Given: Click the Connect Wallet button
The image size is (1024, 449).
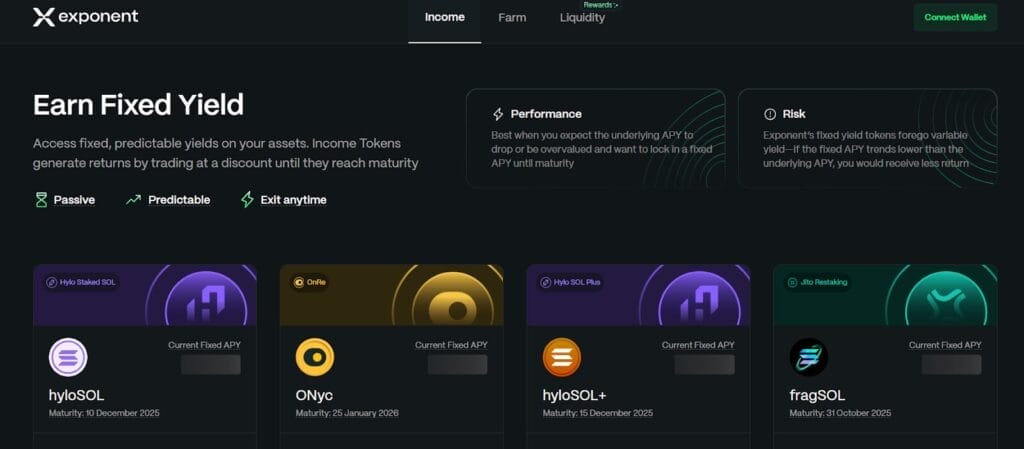Looking at the screenshot, I should tap(955, 18).
